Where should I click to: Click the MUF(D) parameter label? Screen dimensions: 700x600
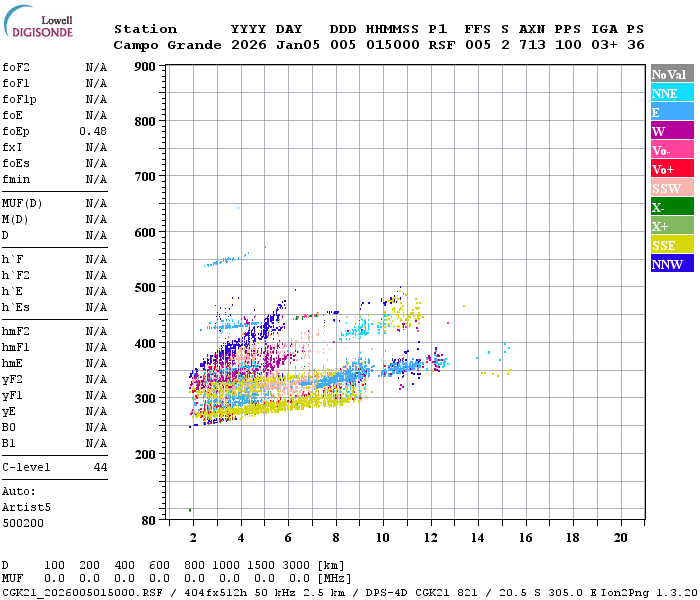click(x=22, y=204)
